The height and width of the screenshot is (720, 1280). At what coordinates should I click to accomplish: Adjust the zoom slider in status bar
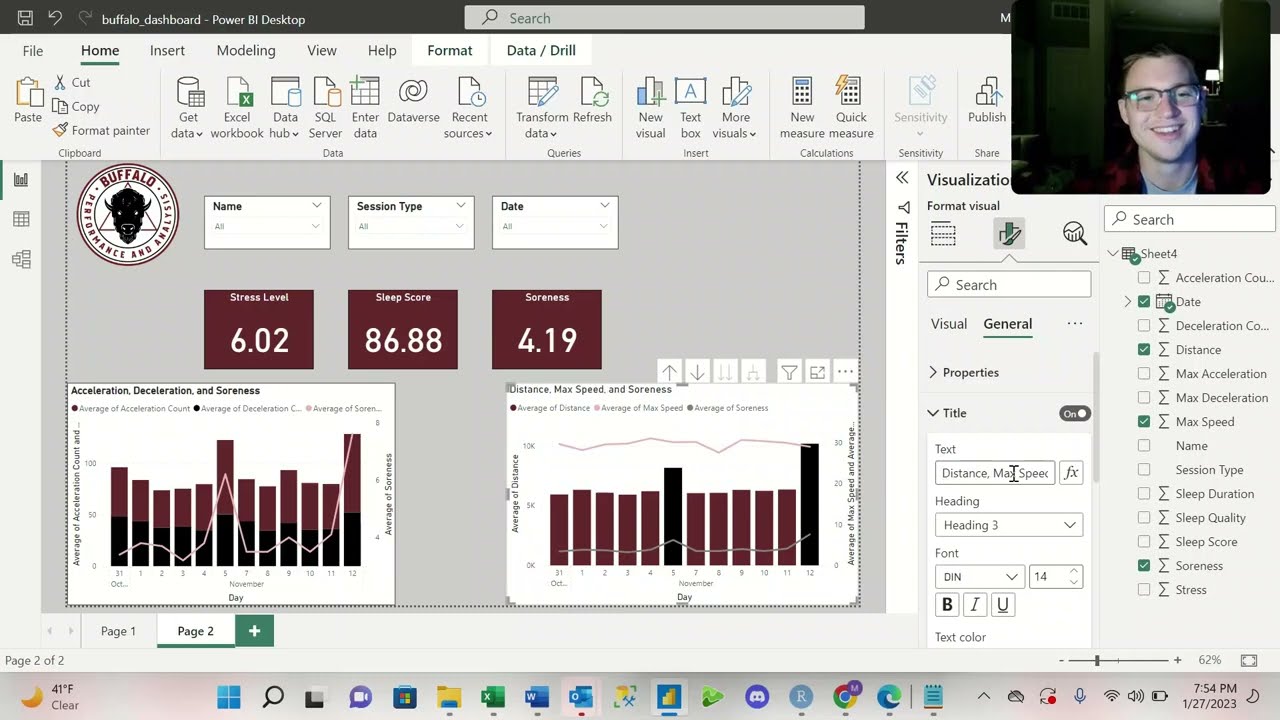(x=1097, y=660)
